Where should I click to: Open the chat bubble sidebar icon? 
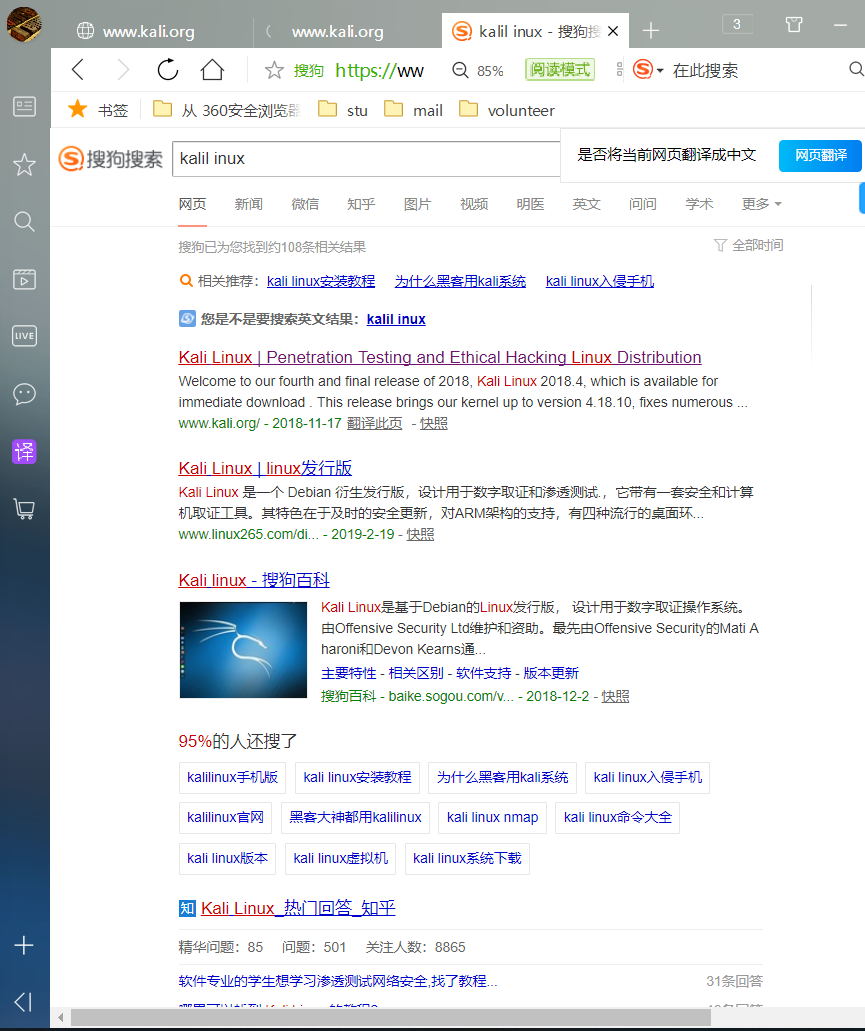[x=24, y=394]
